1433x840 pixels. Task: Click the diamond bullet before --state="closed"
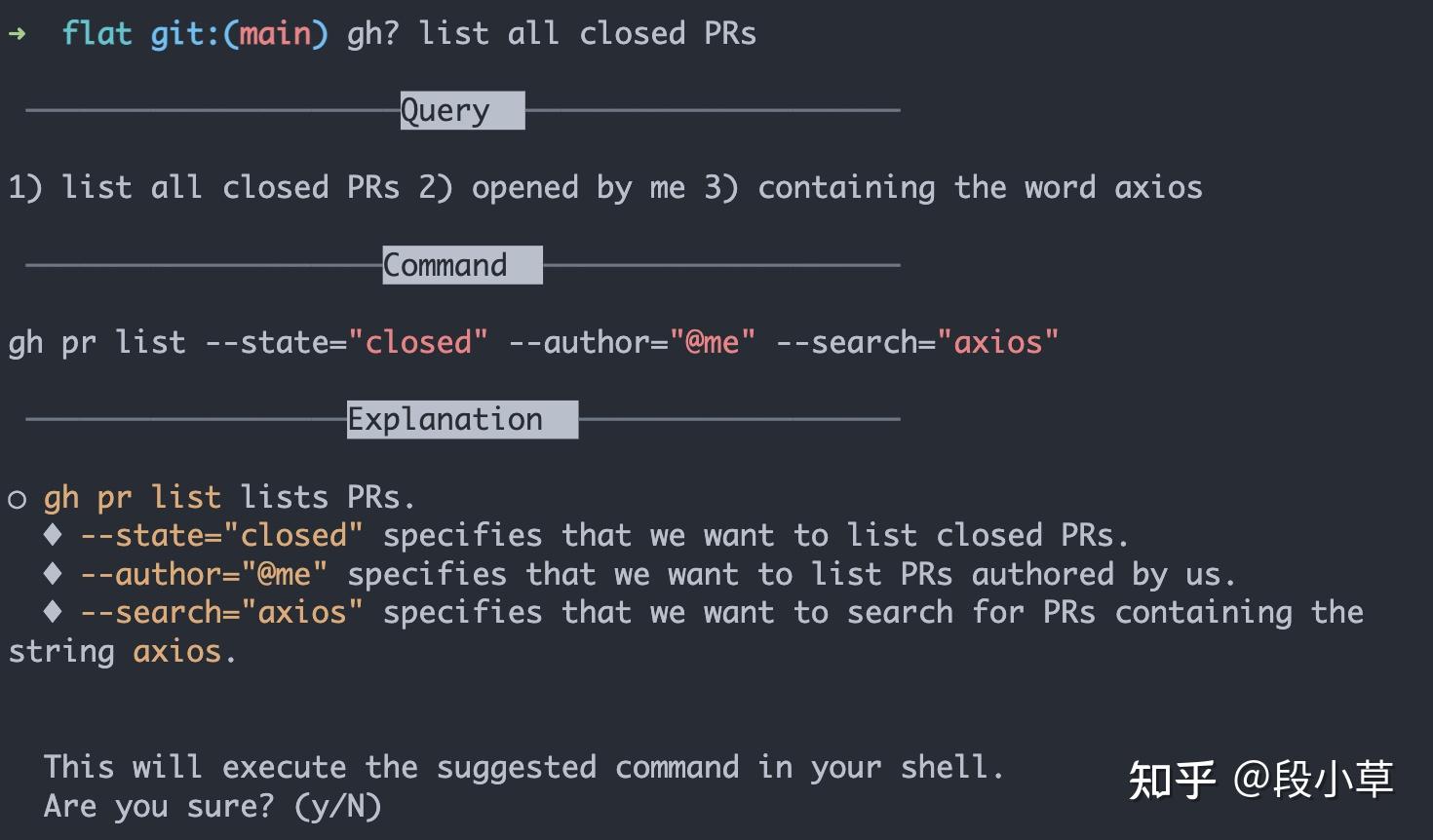pos(53,535)
